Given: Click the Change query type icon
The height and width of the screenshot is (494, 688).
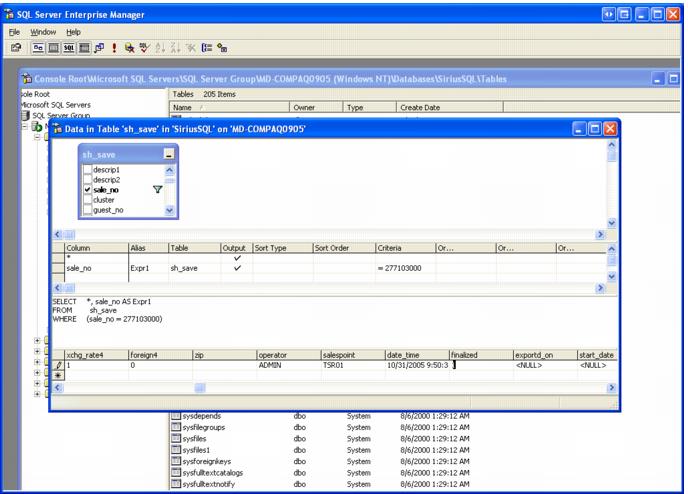Looking at the screenshot, I should 100,47.
